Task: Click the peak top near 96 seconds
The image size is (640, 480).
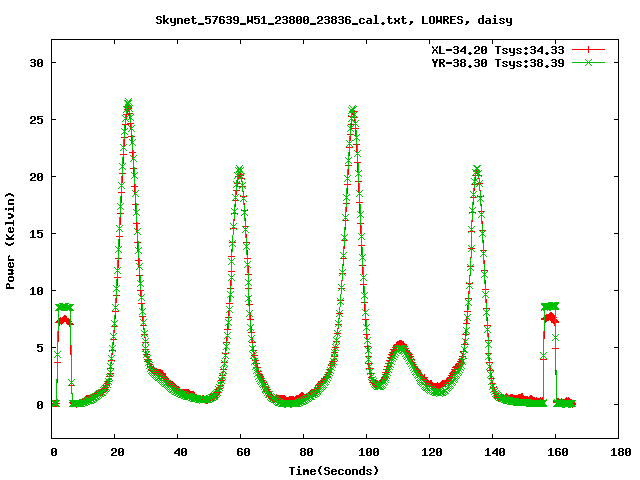Action: (x=353, y=110)
